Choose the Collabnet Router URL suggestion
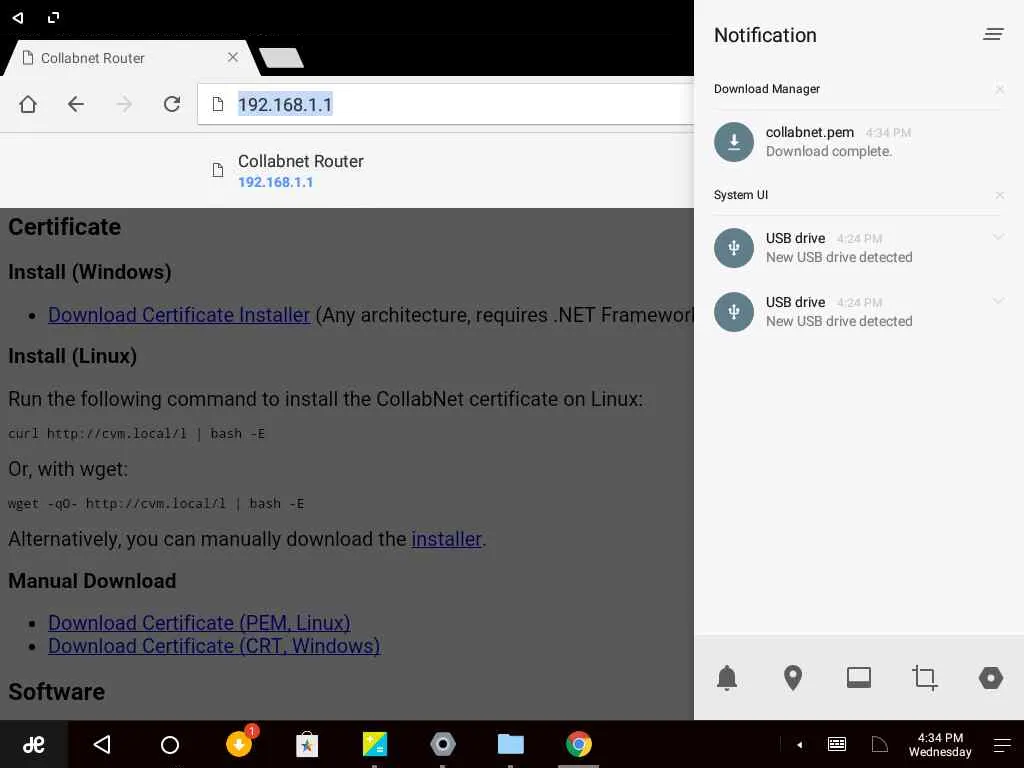The height and width of the screenshot is (768, 1024). pos(347,171)
